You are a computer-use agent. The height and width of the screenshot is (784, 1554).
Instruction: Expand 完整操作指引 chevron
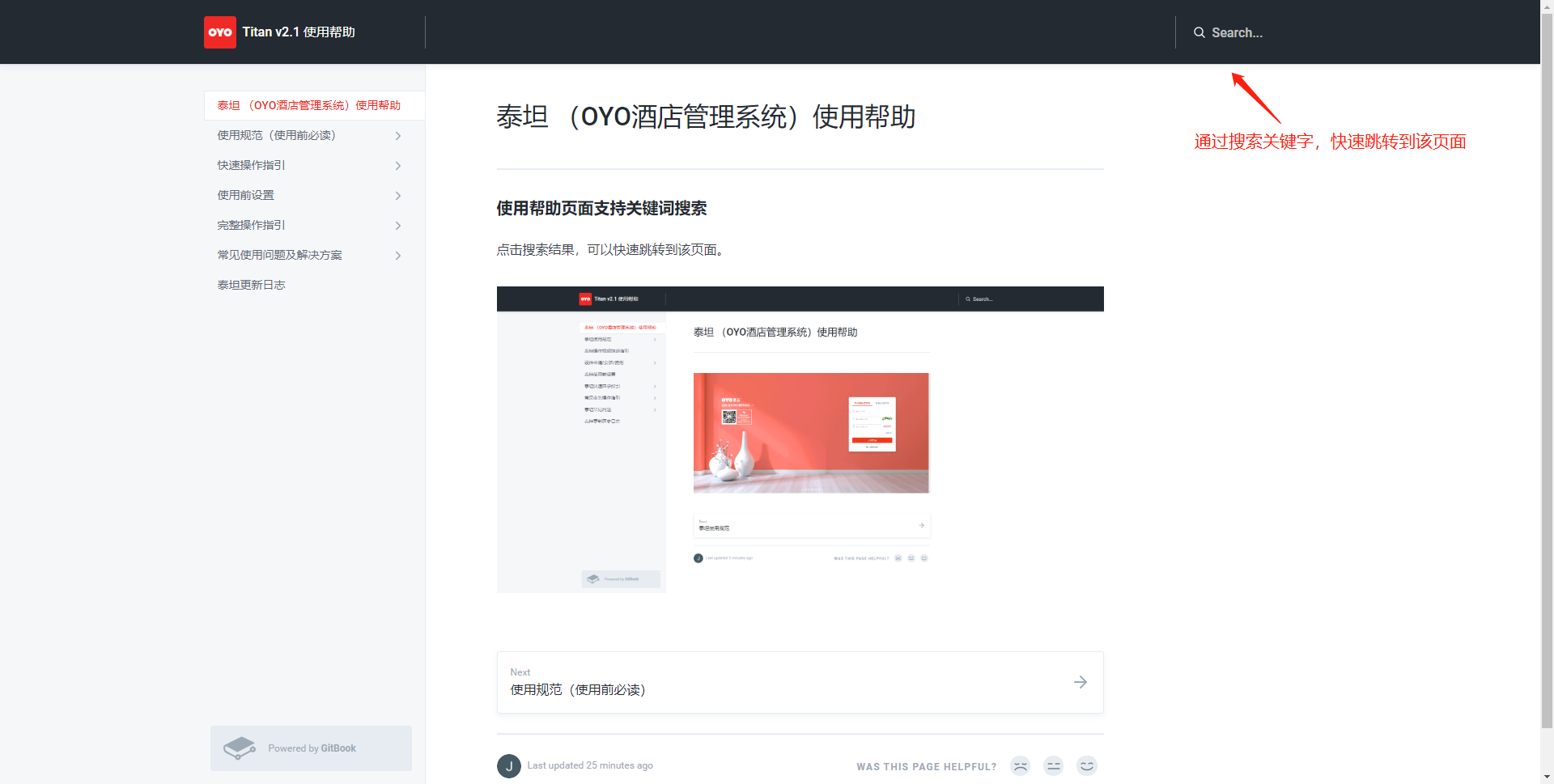397,226
